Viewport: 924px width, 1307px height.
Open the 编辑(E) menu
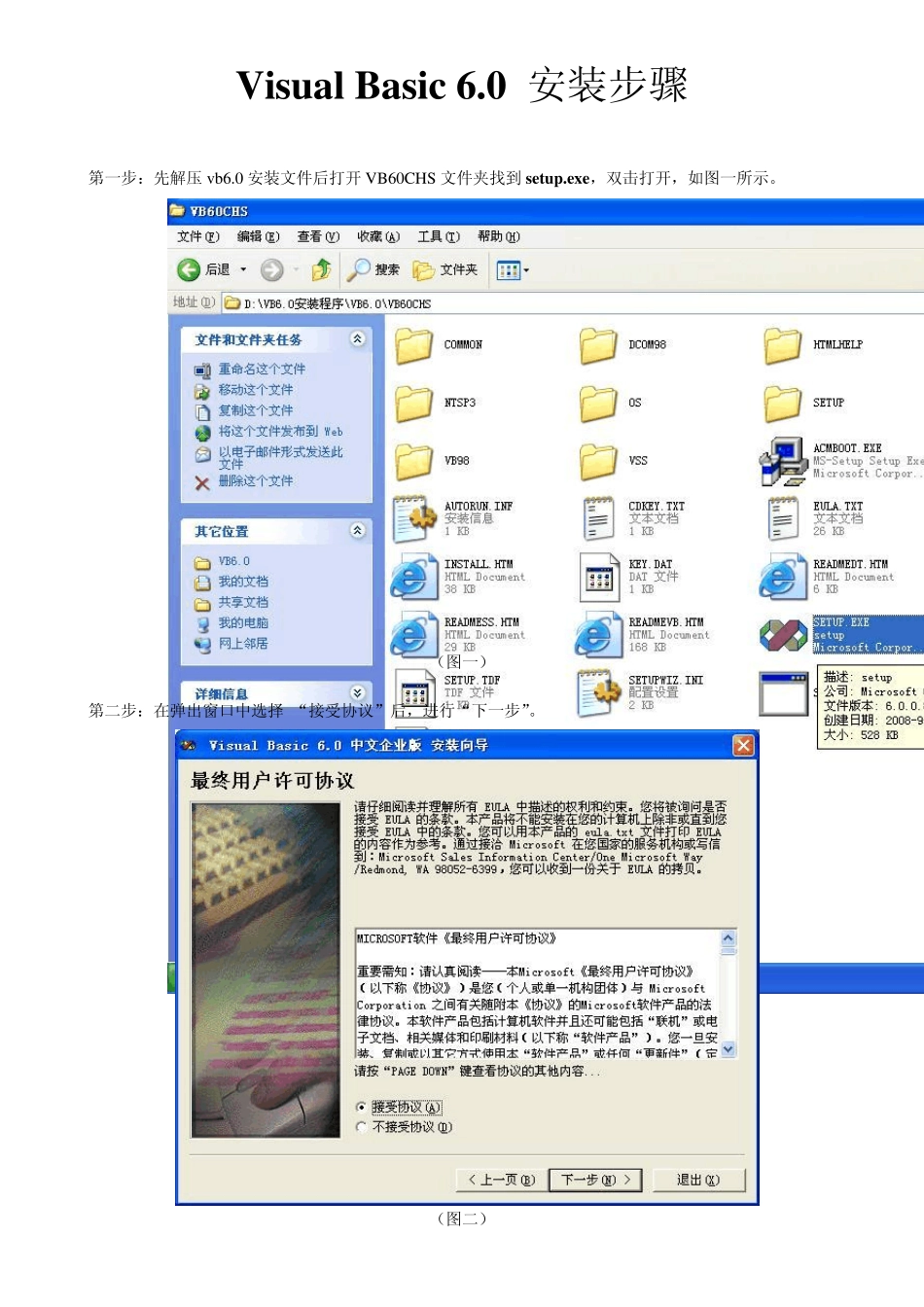pos(259,236)
